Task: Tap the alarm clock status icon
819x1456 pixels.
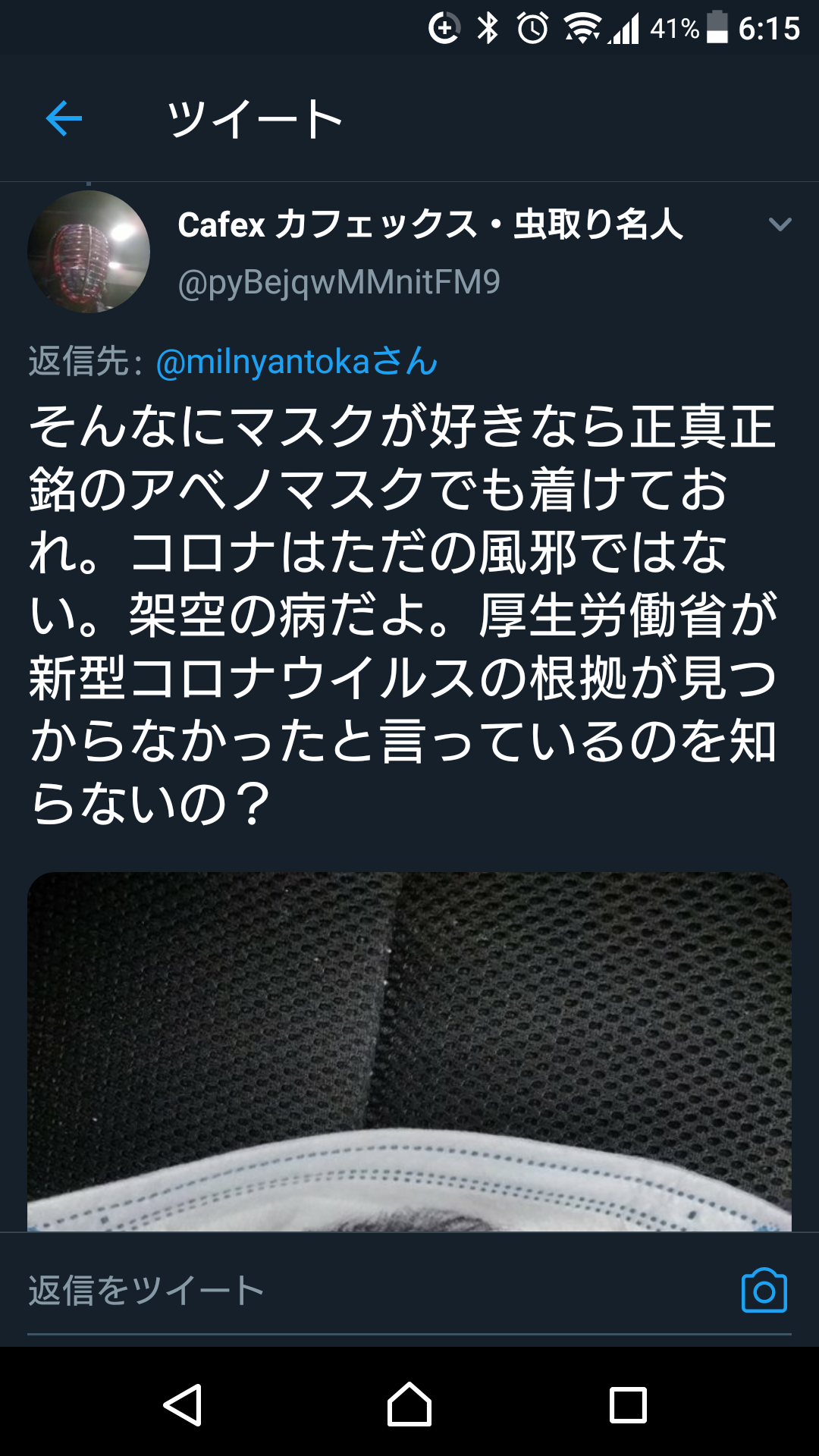Action: click(532, 29)
